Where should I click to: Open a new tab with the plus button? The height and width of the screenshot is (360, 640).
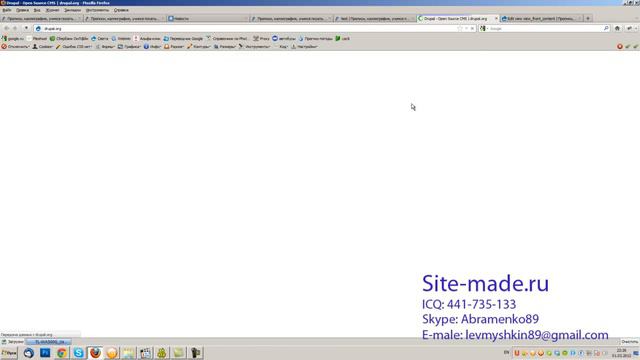[588, 18]
